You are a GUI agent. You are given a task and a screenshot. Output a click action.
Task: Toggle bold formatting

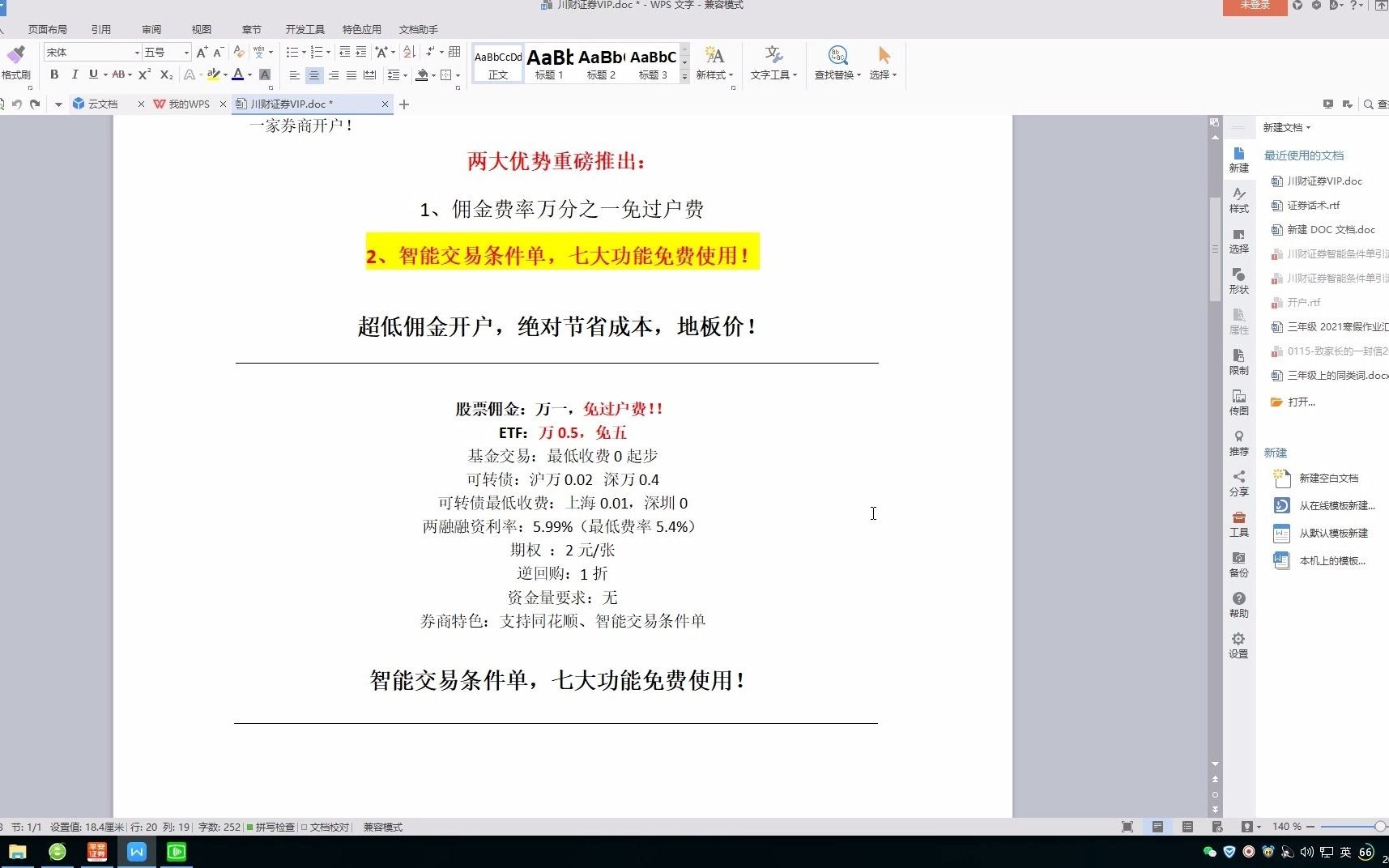coord(54,74)
